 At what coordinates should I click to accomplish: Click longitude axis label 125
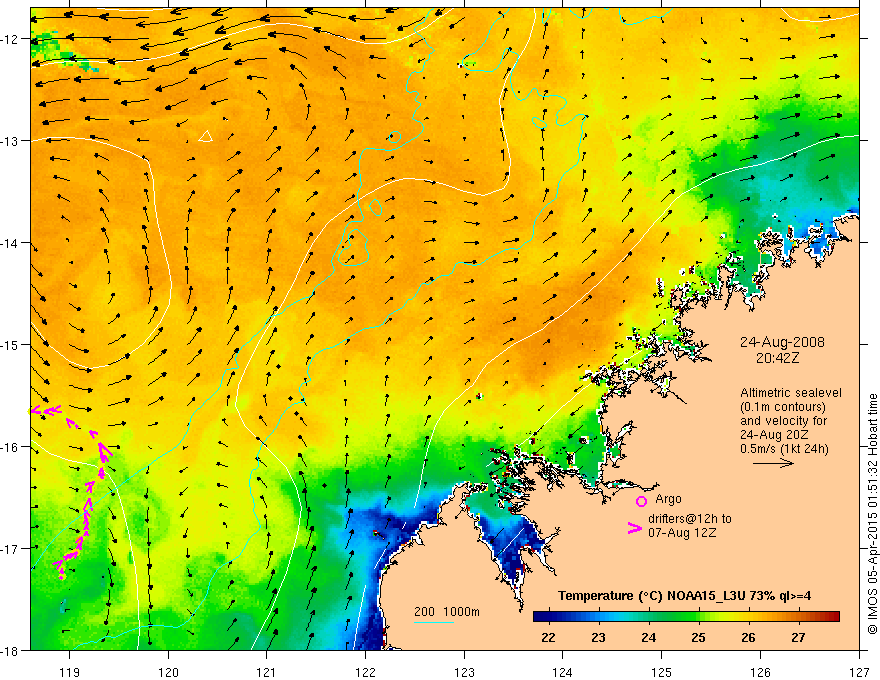[662, 672]
